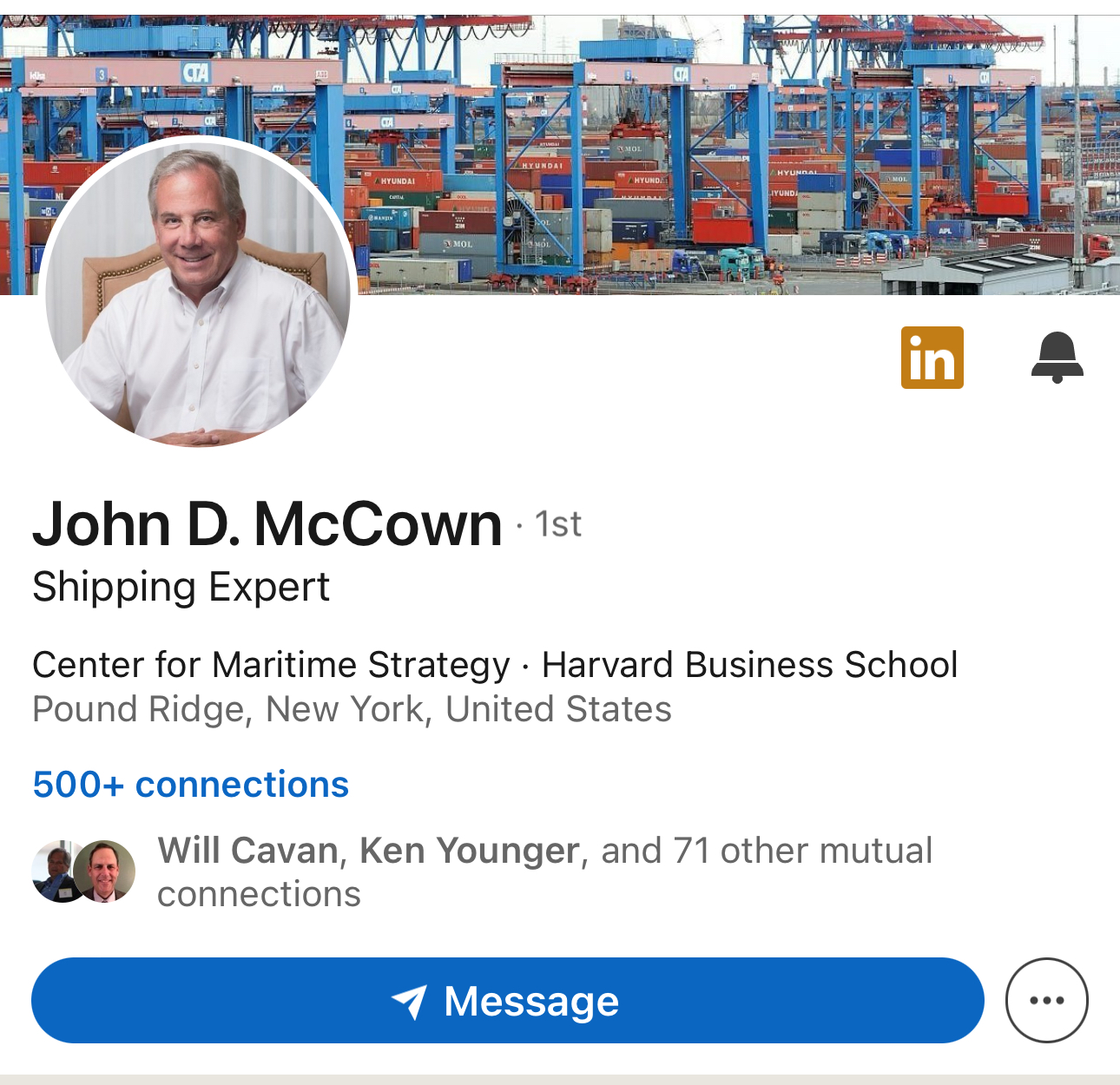
Task: Tap the notification bell icon
Action: click(1057, 358)
